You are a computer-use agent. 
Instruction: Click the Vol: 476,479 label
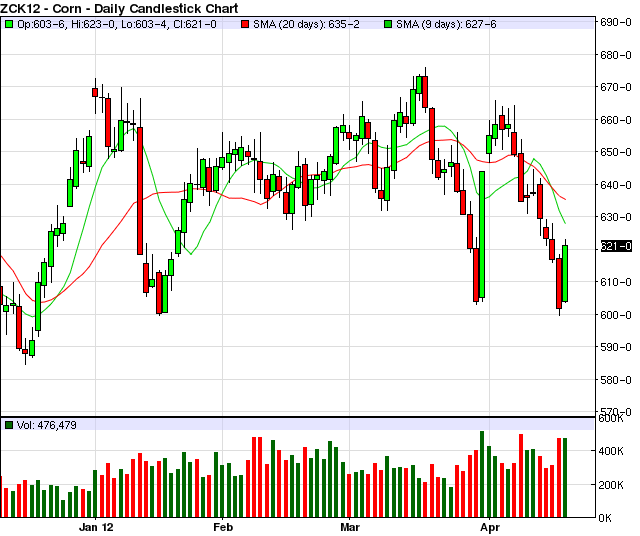[47, 425]
